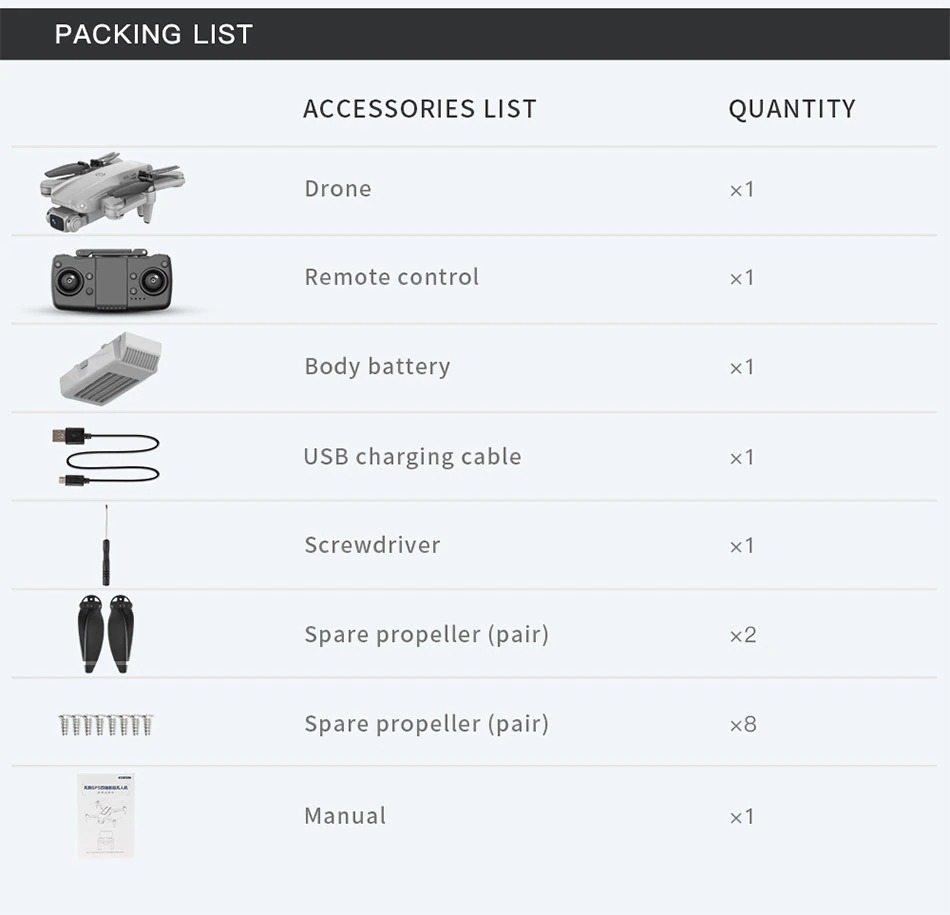
Task: Open the manual booklet thumbnail
Action: (x=106, y=815)
